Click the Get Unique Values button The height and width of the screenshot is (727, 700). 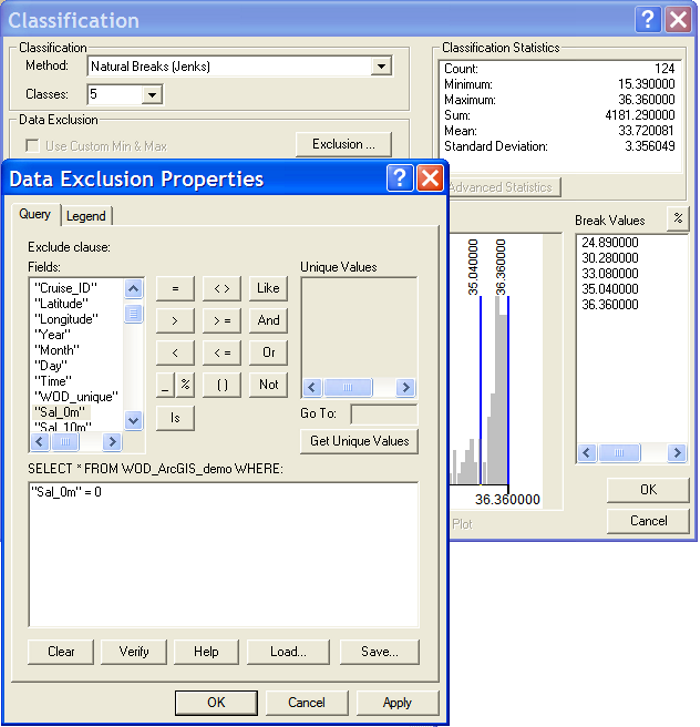click(x=359, y=441)
